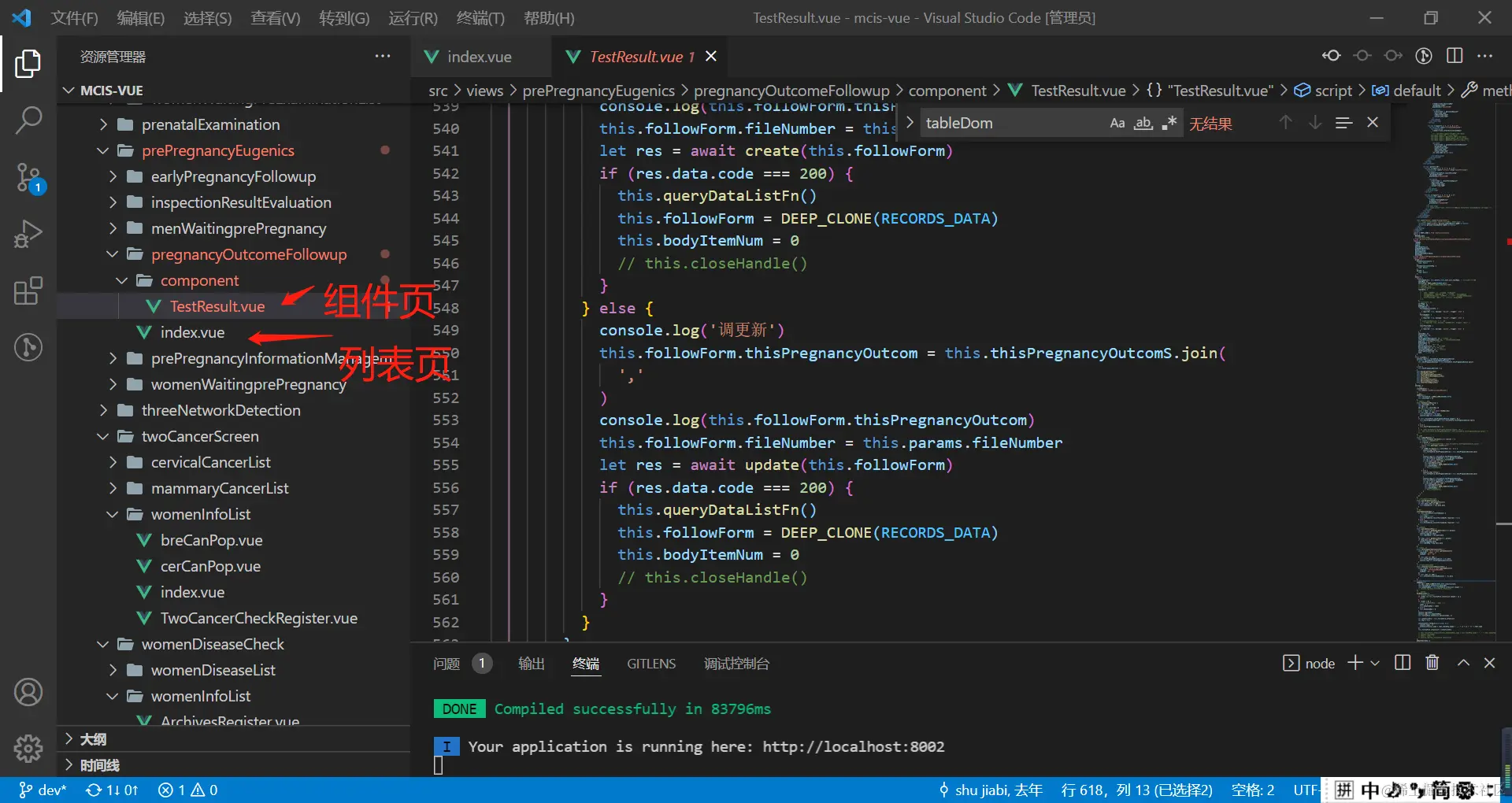Click the dev* git branch indicator
The width and height of the screenshot is (1512, 803).
pyautogui.click(x=43, y=790)
